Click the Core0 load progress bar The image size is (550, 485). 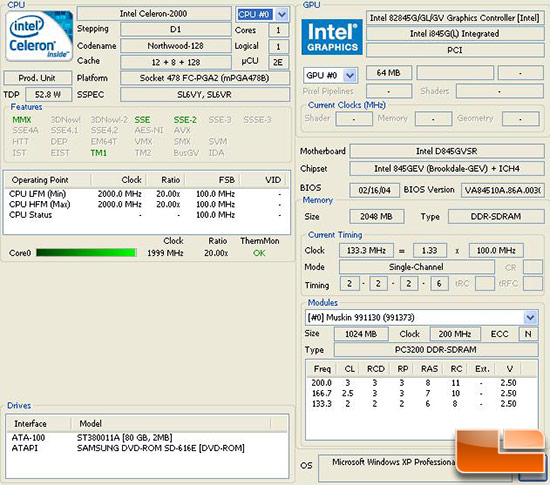(86, 252)
